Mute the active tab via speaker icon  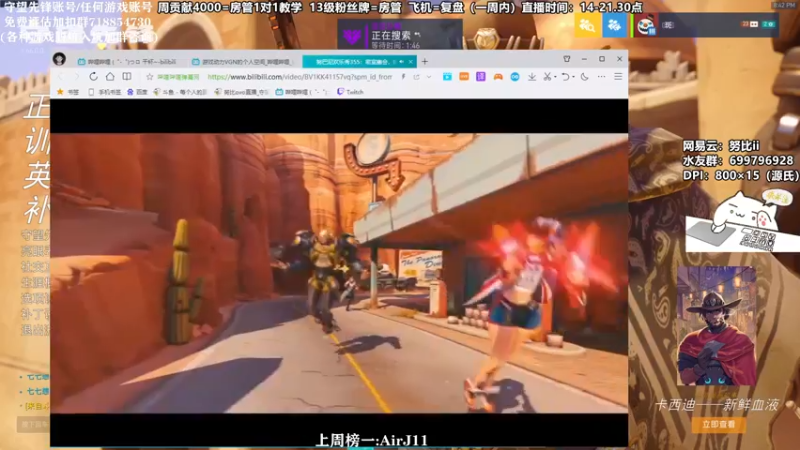coord(402,62)
